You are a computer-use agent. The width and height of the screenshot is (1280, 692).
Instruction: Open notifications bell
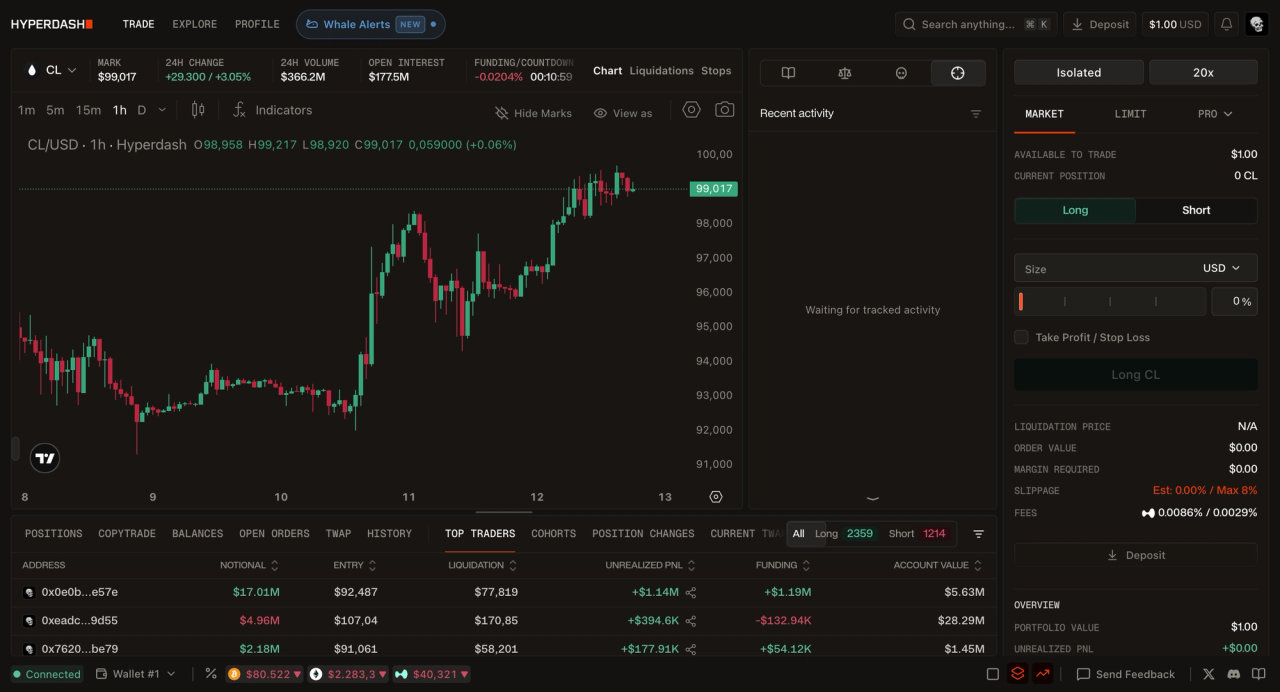[1226, 24]
